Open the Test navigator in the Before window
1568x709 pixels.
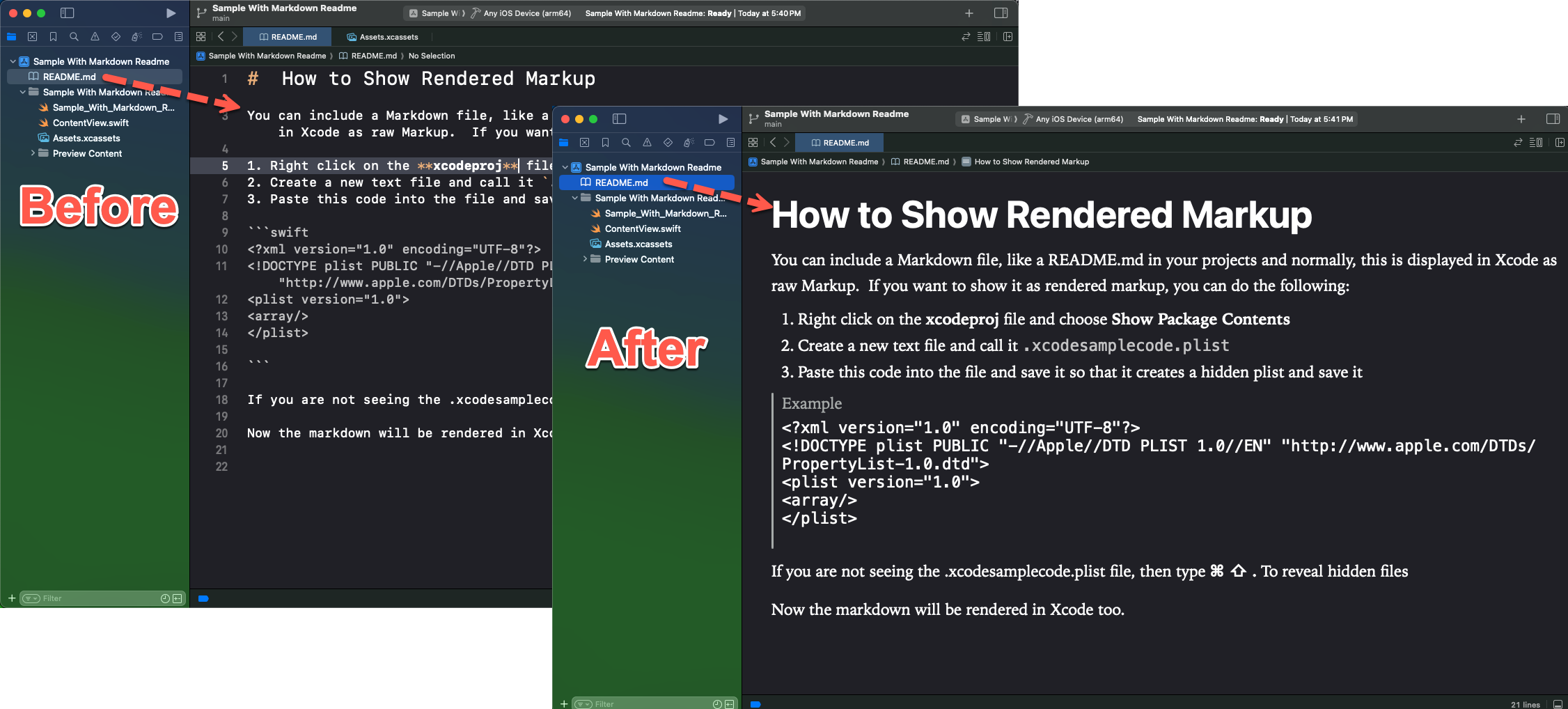pos(116,37)
